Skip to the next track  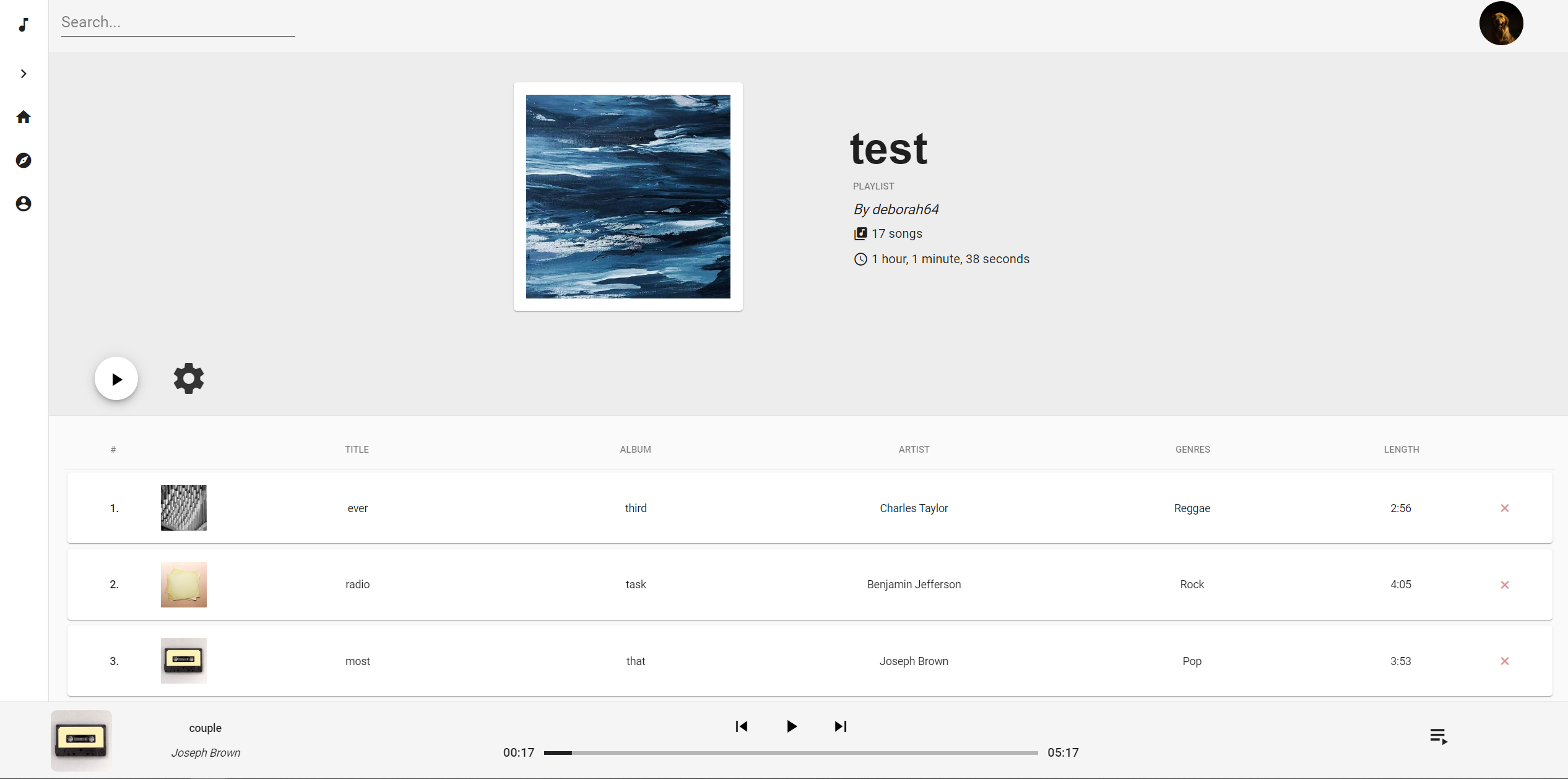839,726
